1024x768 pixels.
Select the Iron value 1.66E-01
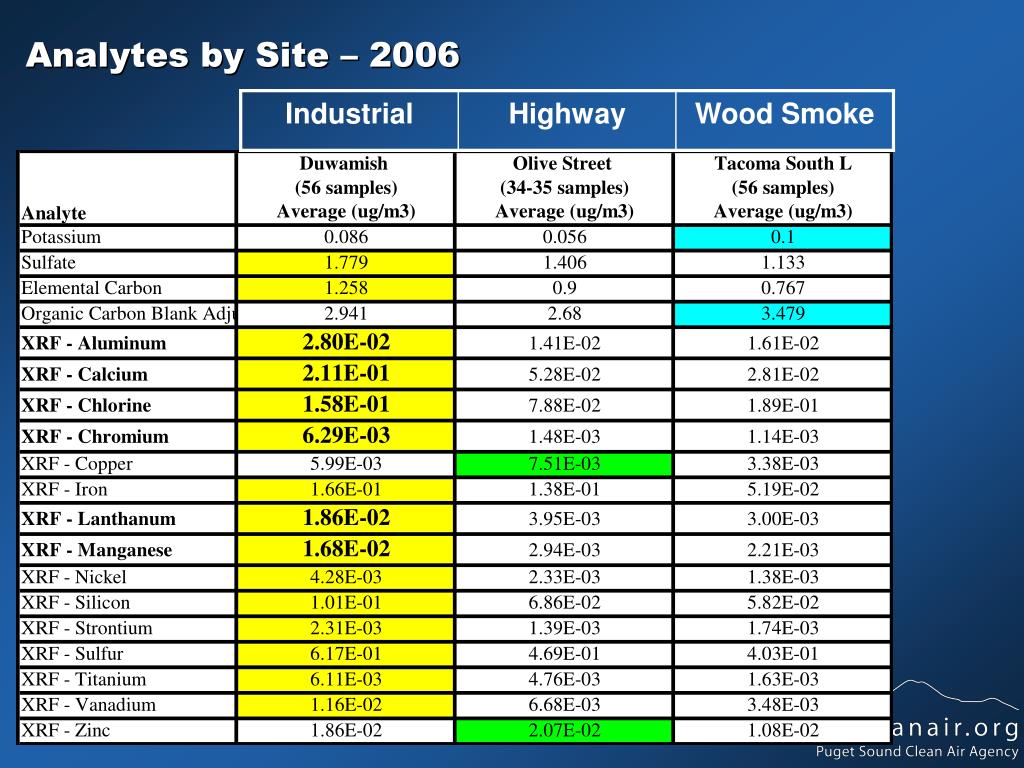pyautogui.click(x=345, y=490)
